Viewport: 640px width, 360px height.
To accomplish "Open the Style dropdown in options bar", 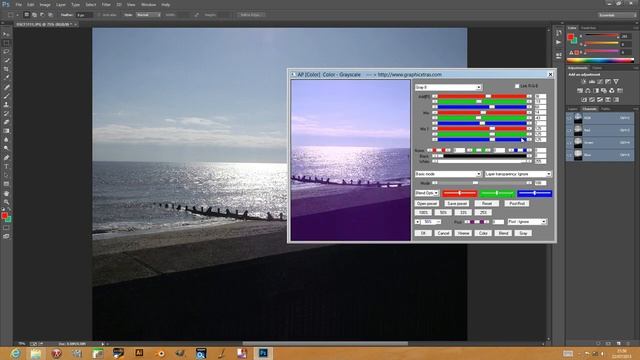I will point(148,15).
